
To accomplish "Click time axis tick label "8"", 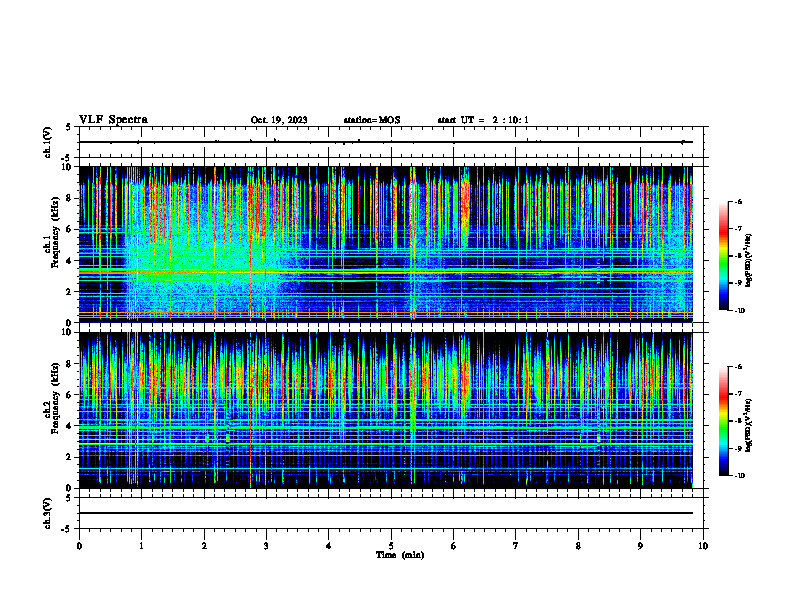I will (578, 546).
